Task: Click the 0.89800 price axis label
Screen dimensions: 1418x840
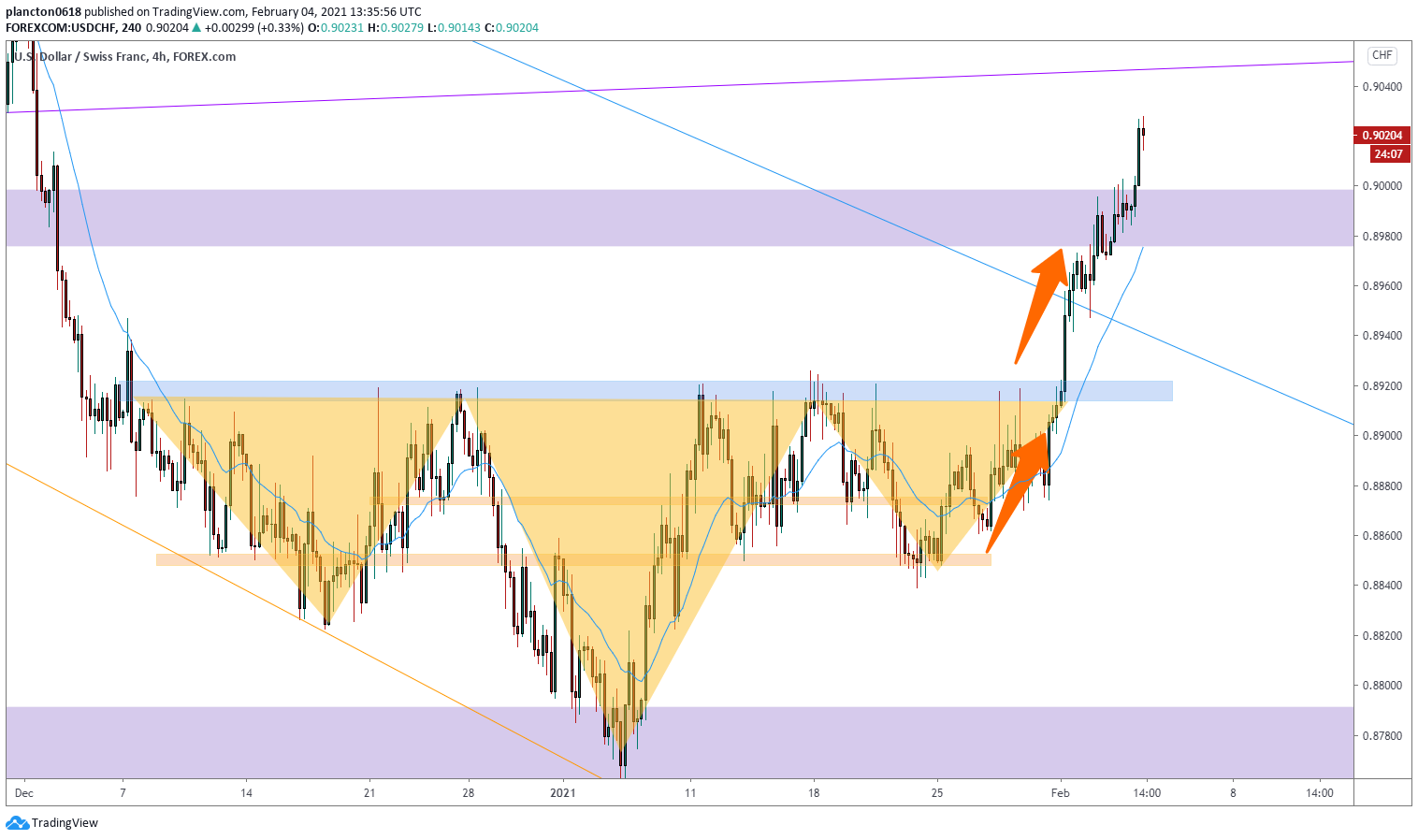Action: click(1382, 237)
